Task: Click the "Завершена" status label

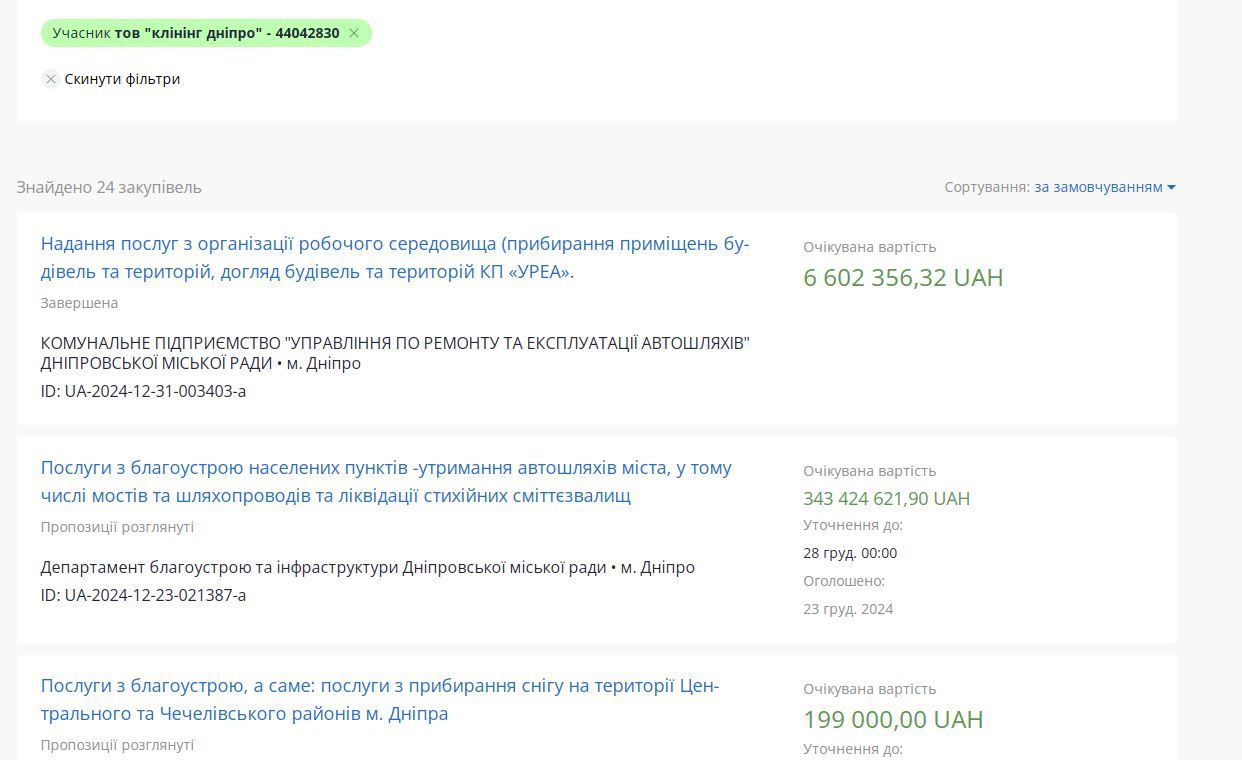Action: click(x=79, y=303)
